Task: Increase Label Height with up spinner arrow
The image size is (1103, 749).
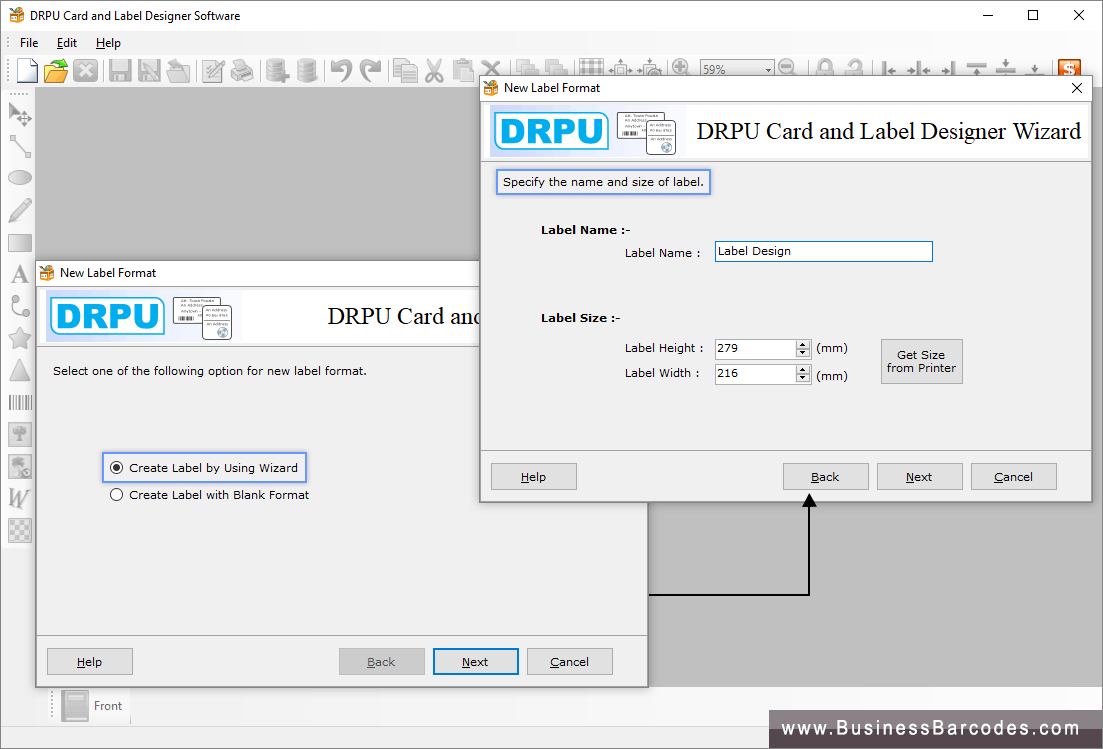Action: [x=803, y=345]
